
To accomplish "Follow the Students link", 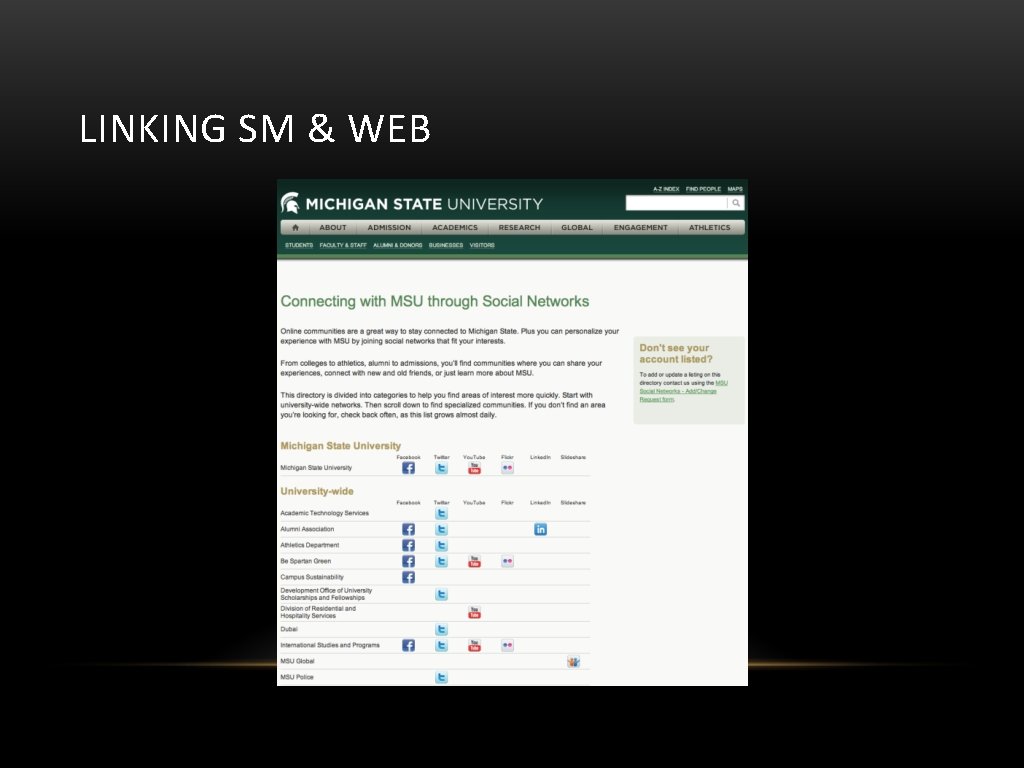I will point(299,246).
